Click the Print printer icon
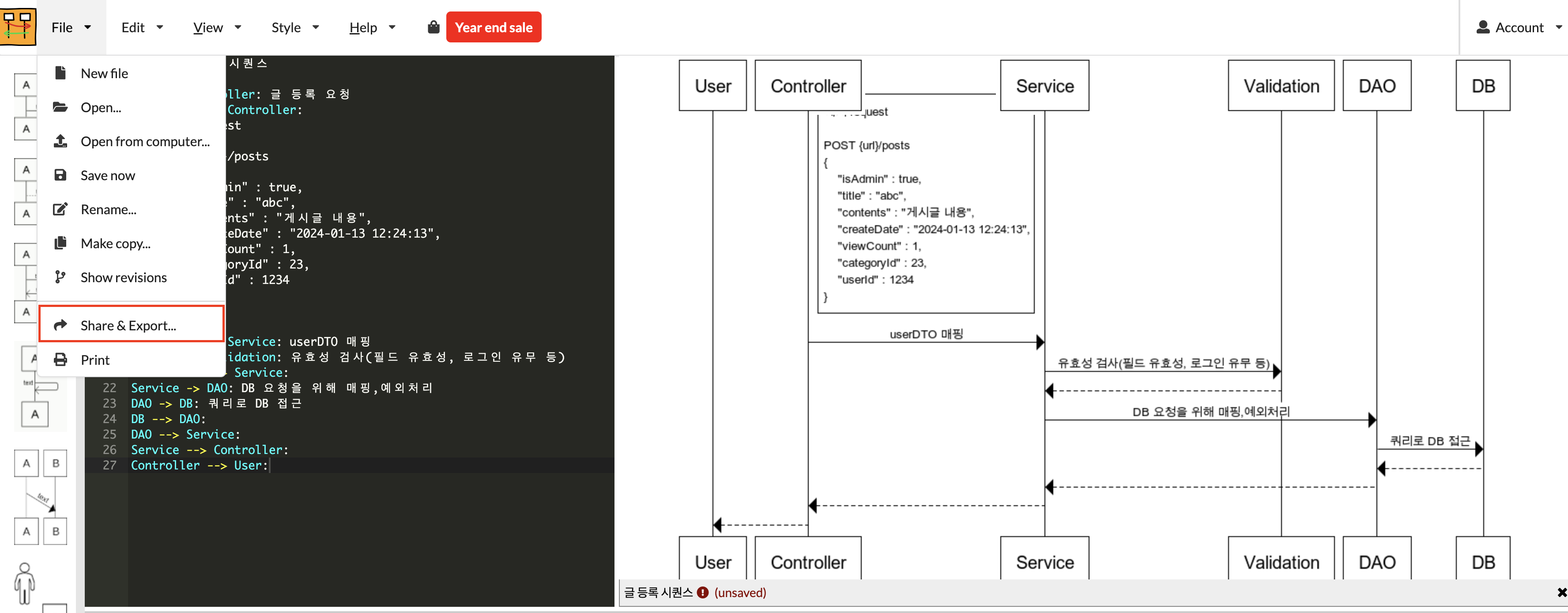1568x613 pixels. click(60, 359)
